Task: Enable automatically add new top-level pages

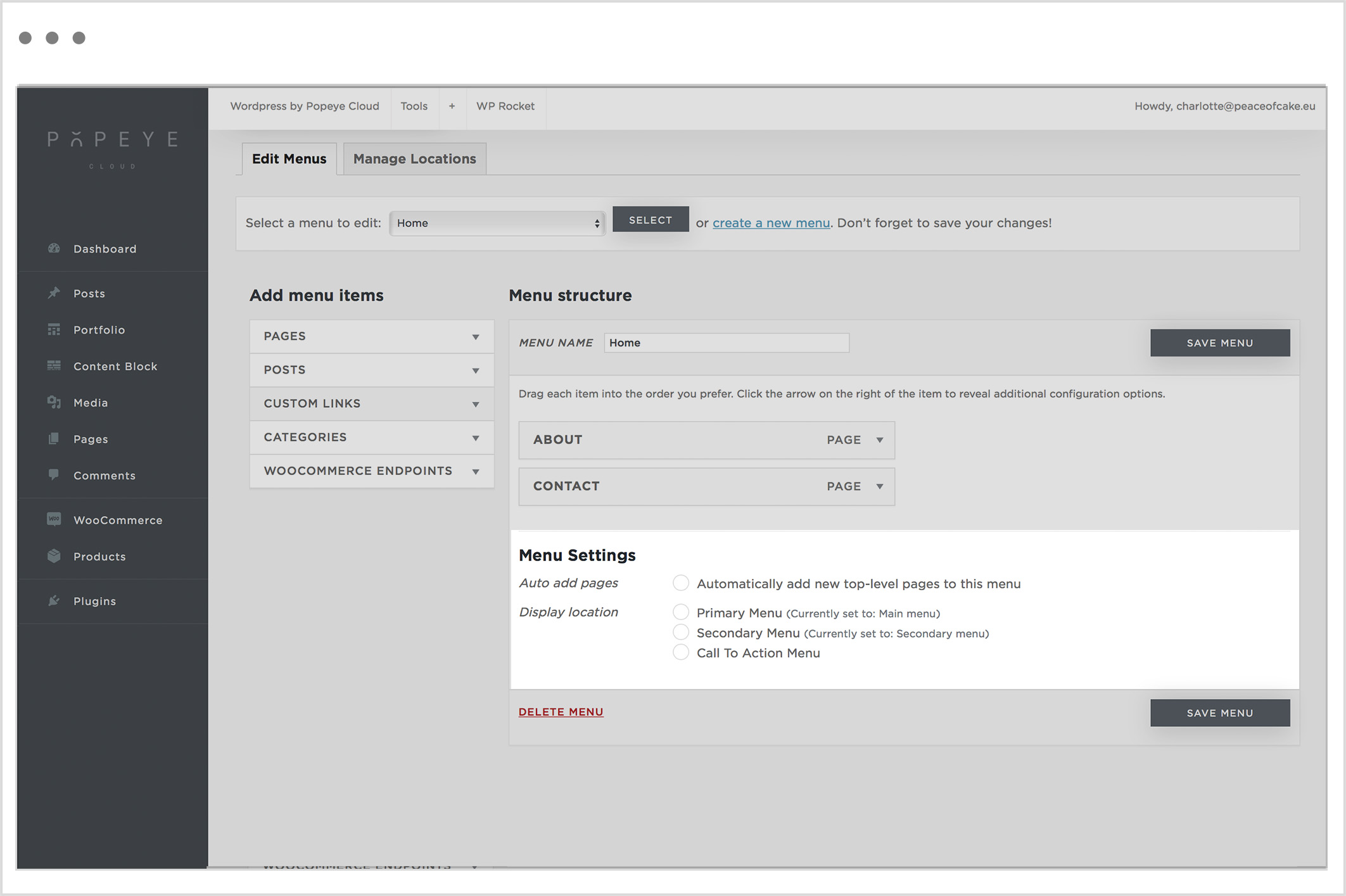Action: tap(681, 583)
